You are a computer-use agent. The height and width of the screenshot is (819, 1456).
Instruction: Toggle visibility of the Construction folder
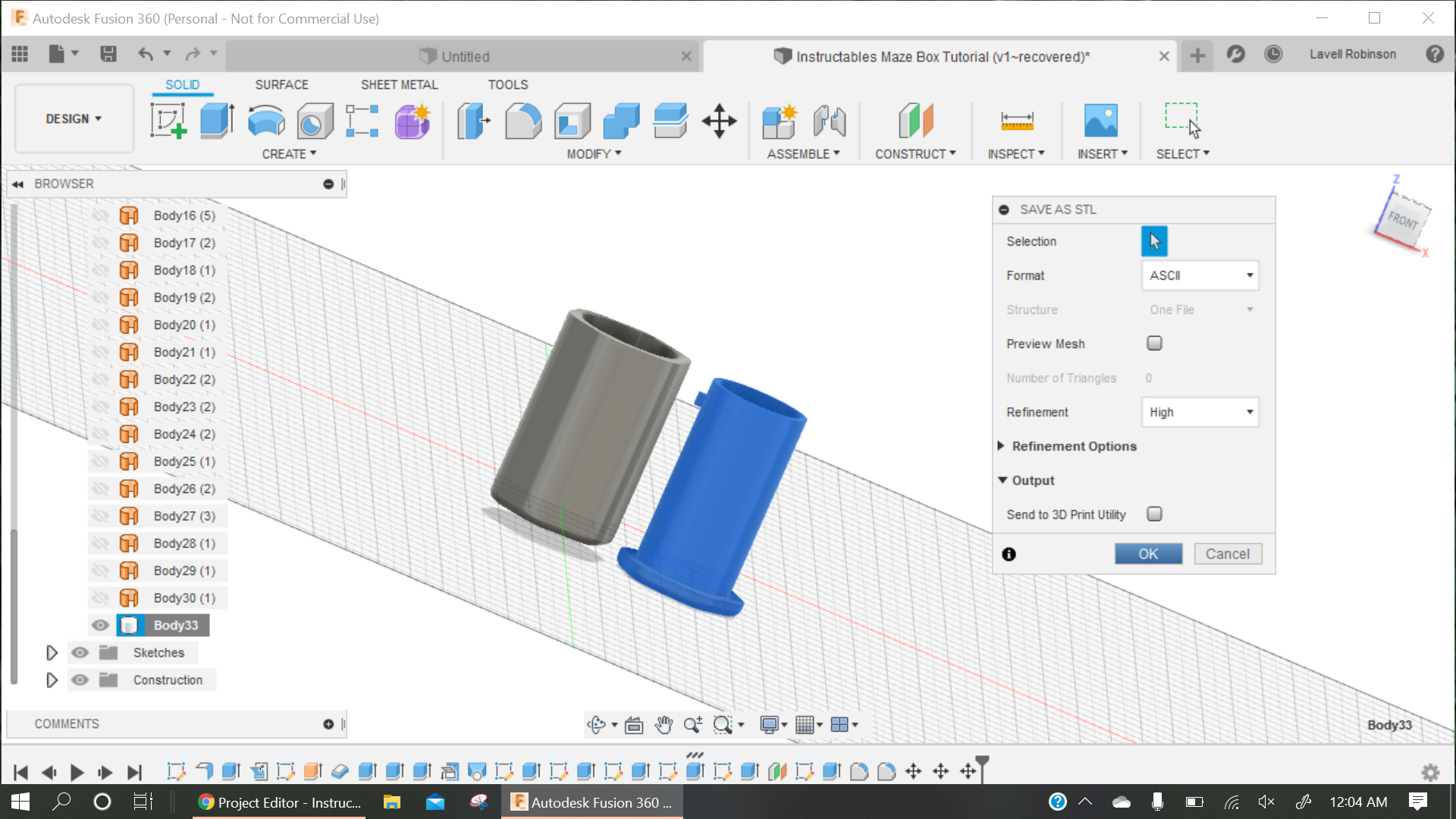[x=80, y=680]
